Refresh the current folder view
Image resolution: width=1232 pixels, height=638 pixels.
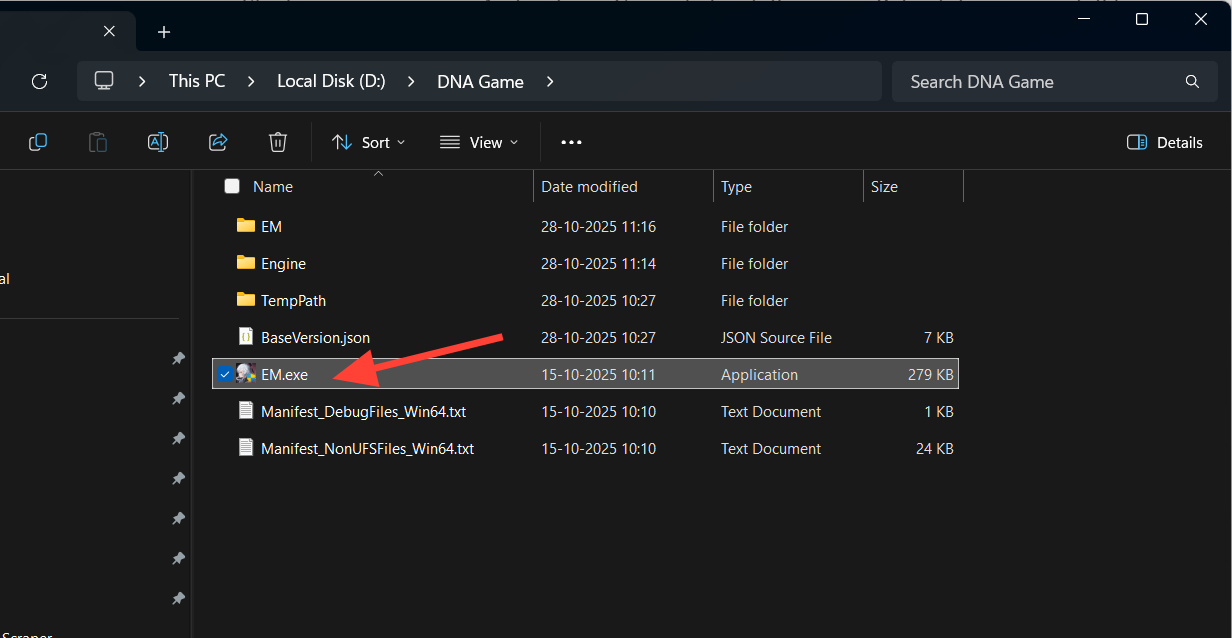[x=39, y=82]
